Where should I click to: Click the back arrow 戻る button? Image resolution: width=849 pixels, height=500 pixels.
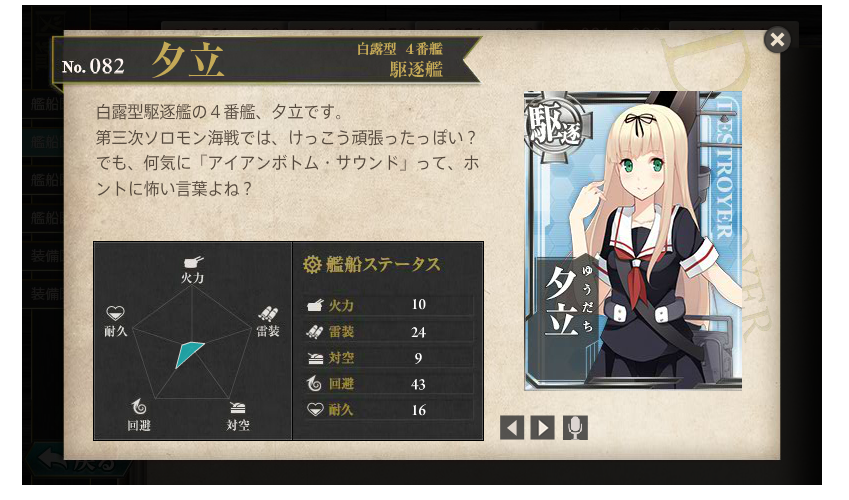click(x=79, y=459)
